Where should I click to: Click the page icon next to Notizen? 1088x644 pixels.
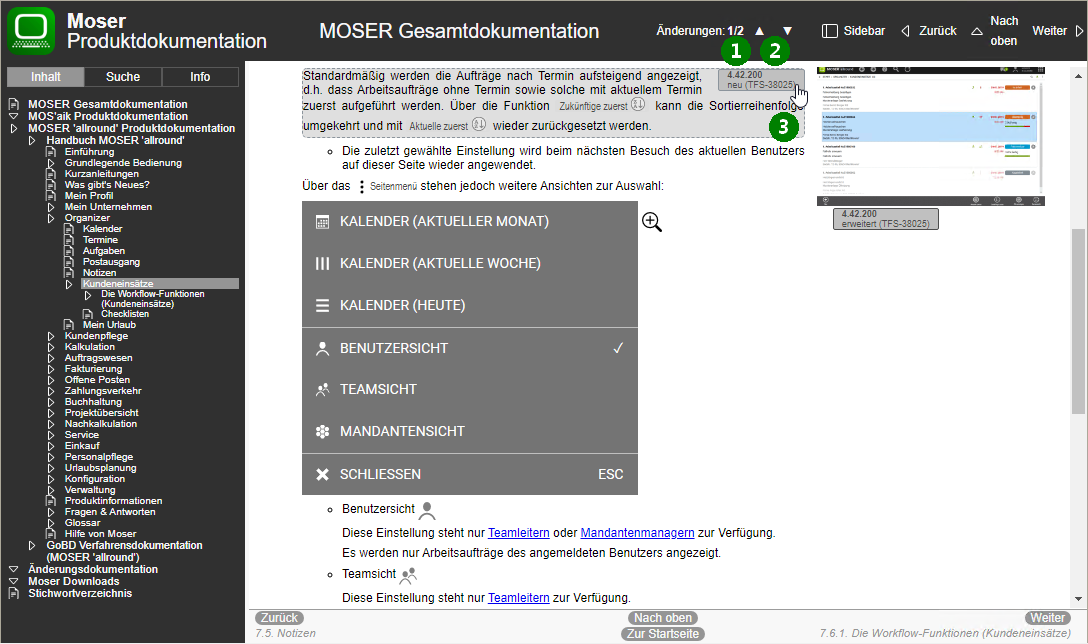pyautogui.click(x=69, y=273)
